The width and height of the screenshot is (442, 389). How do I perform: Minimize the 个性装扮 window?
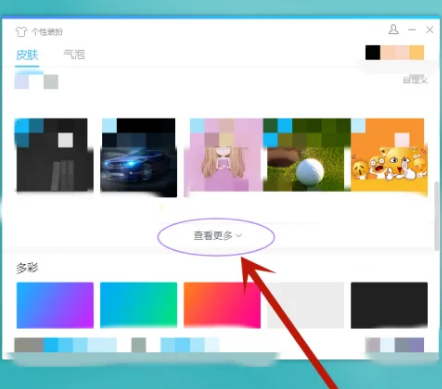click(x=412, y=30)
